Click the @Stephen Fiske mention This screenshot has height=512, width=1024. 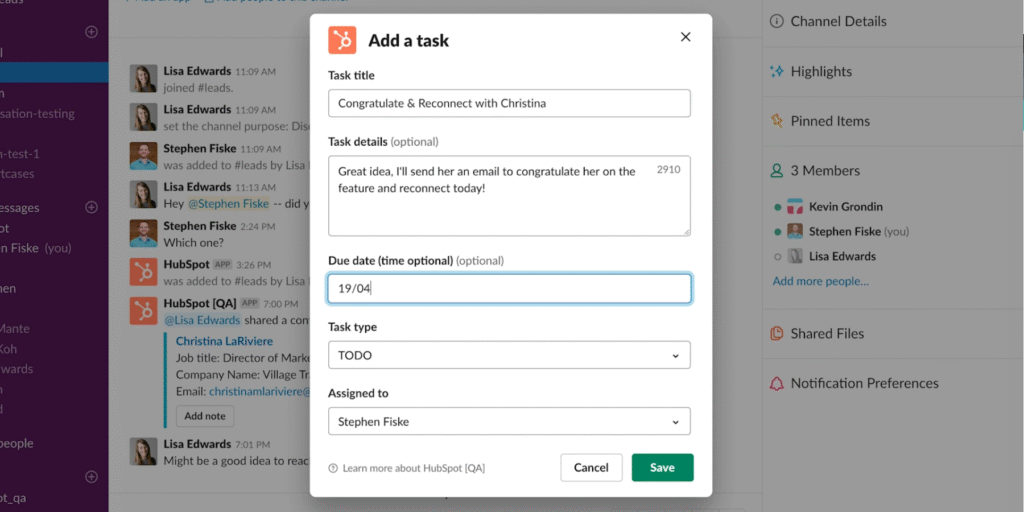coord(229,204)
